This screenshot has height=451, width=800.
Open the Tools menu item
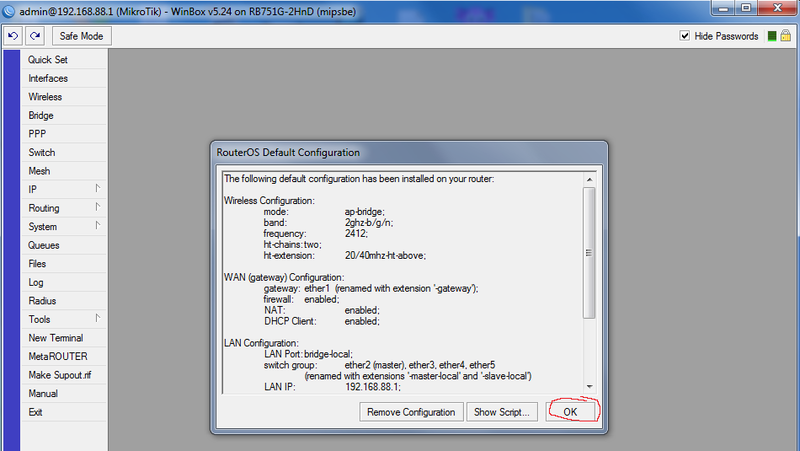(64, 319)
